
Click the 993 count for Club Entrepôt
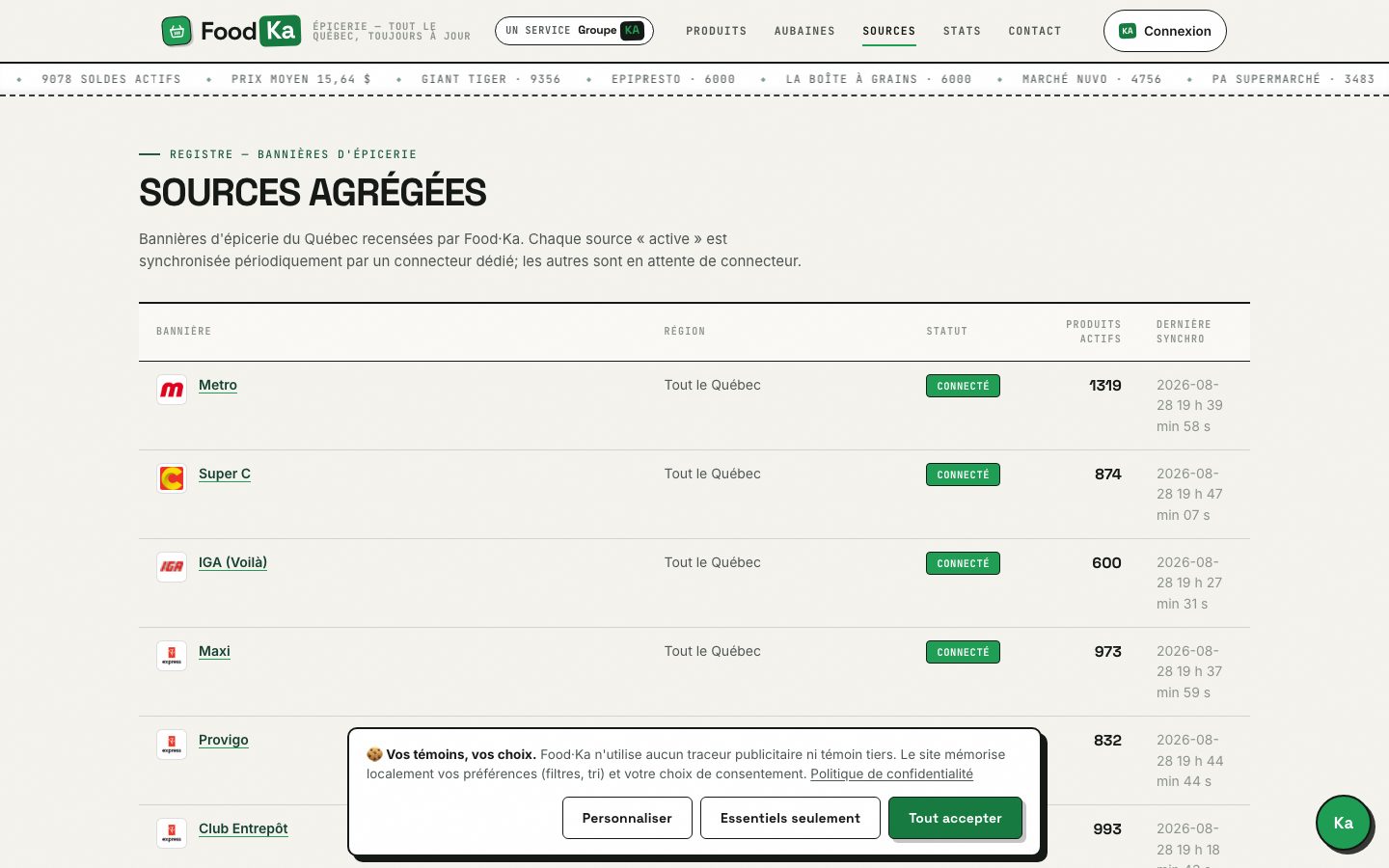tap(1107, 828)
